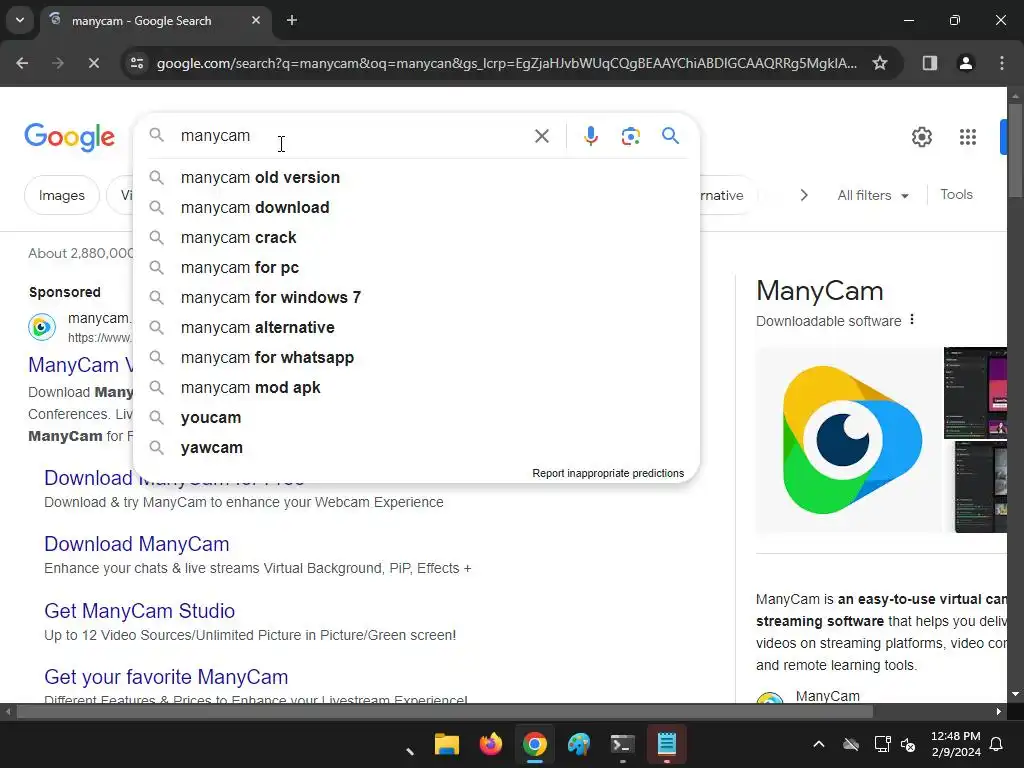The image size is (1024, 768).
Task: Open Chrome side panel icon
Action: [929, 63]
